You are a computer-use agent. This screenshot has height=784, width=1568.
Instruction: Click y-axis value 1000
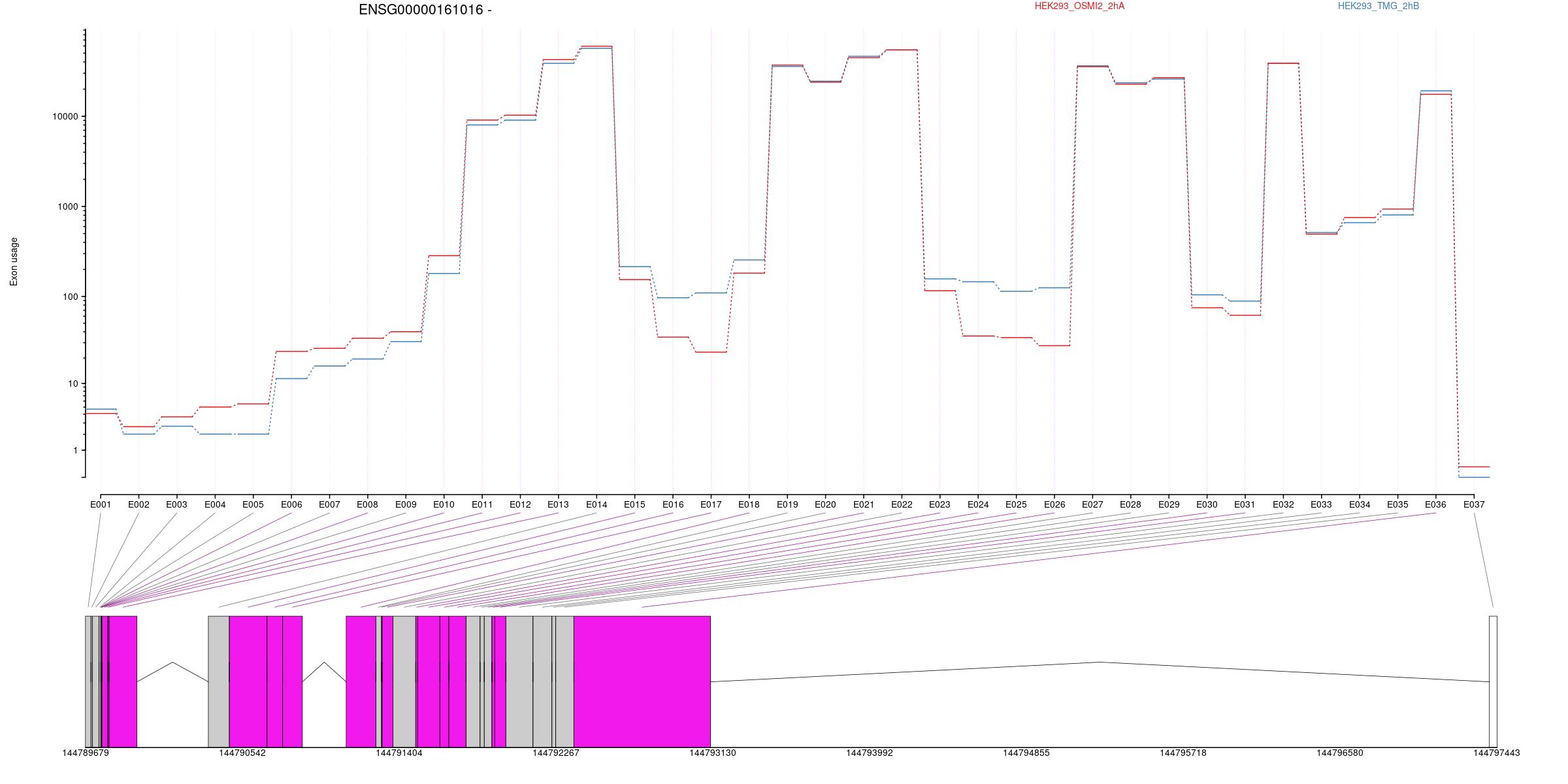[67, 207]
